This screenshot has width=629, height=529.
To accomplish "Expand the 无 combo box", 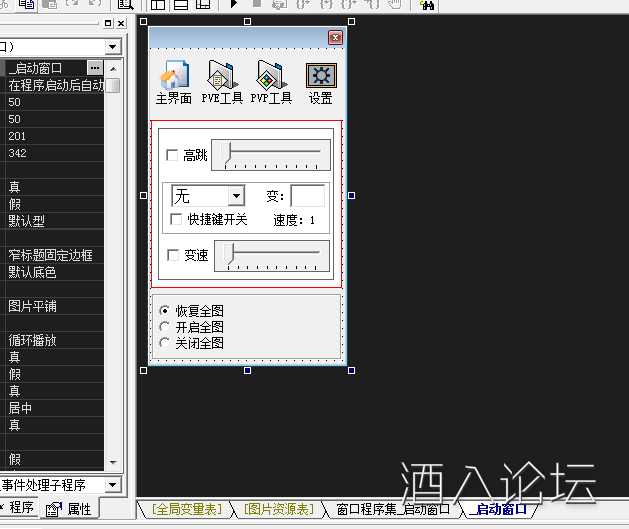I will (236, 196).
